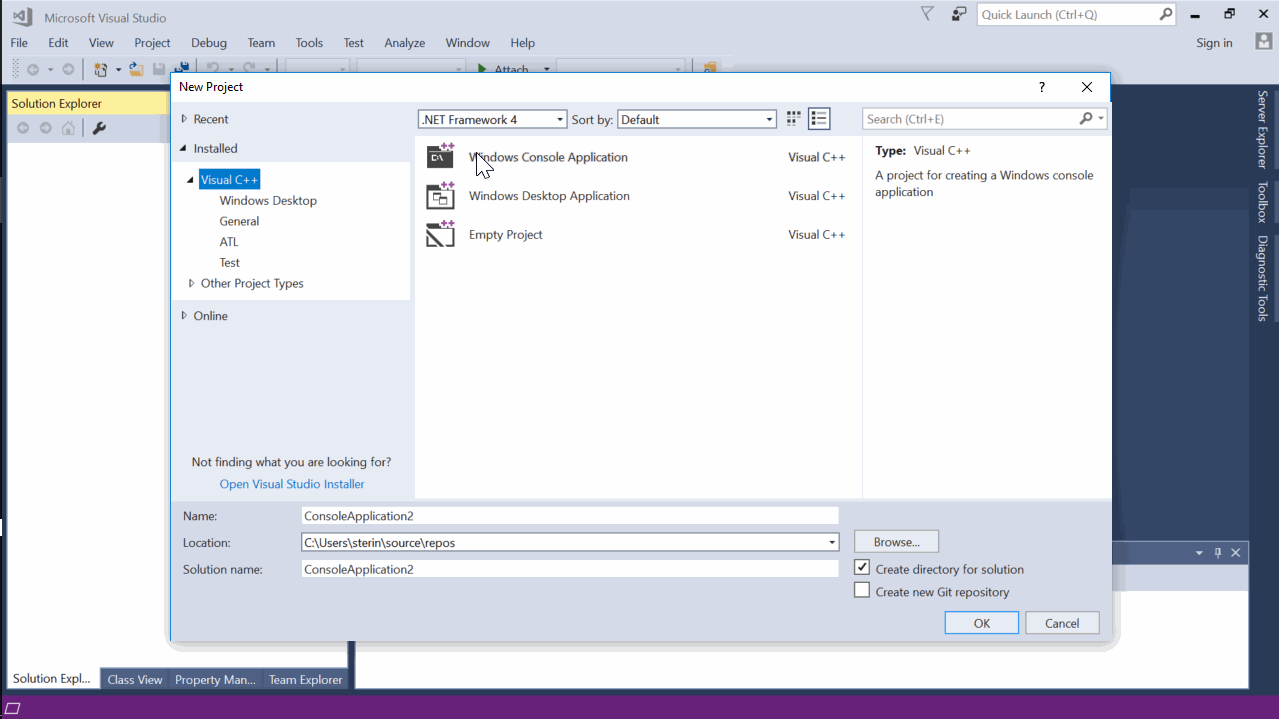Viewport: 1279px width, 719px height.
Task: Open the Diagnostic Tools side tab
Action: 1262,278
